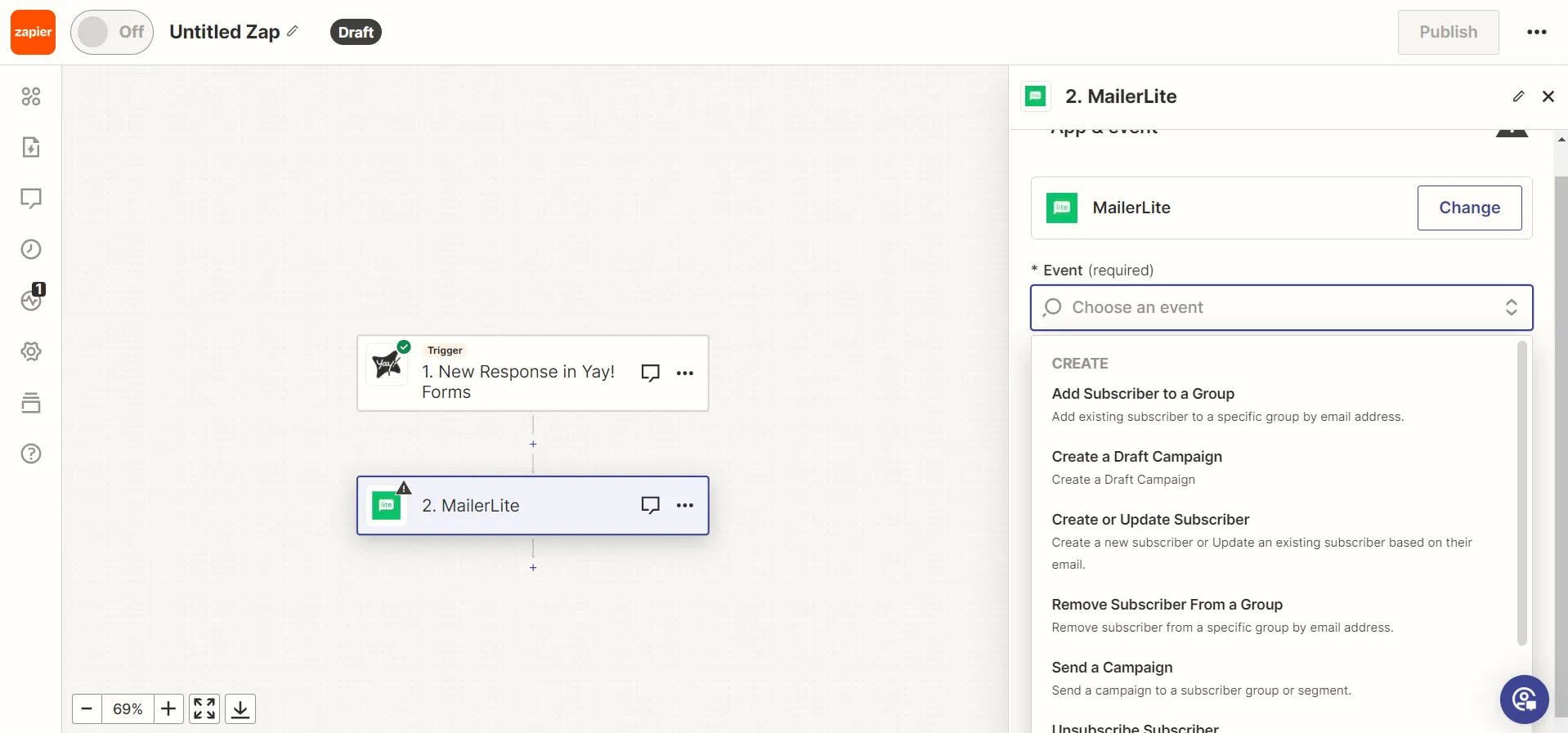Click the Draft status badge

(356, 32)
